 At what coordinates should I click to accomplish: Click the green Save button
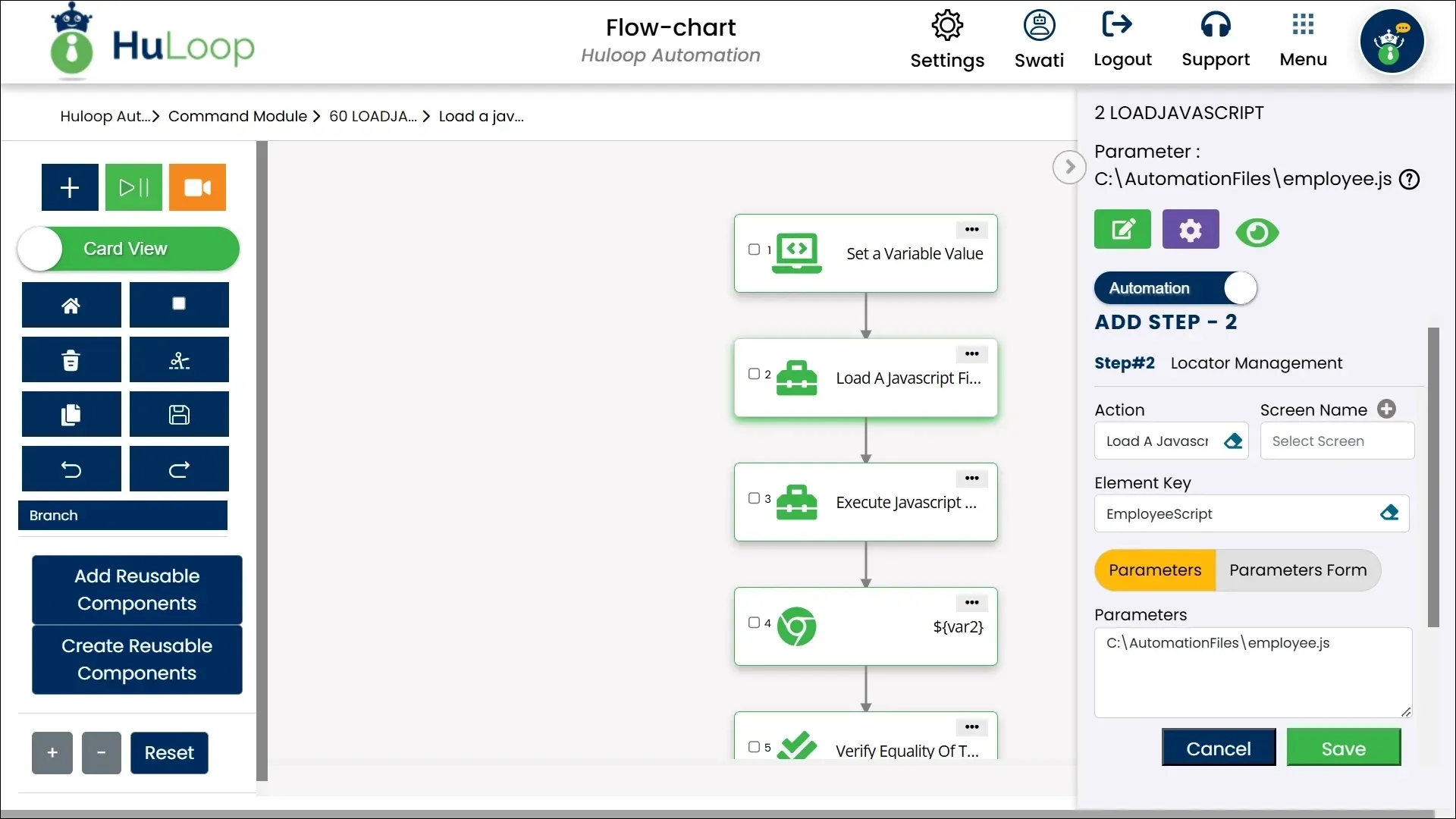(1343, 748)
